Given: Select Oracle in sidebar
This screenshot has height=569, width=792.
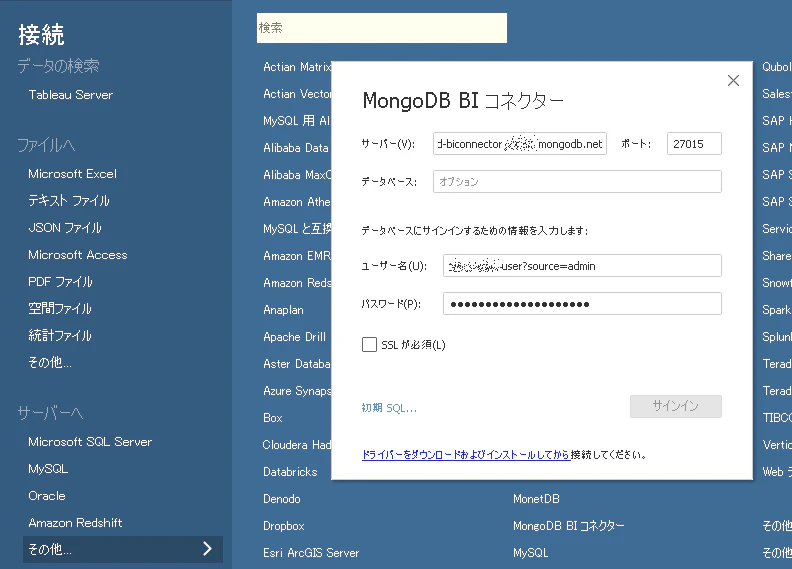Looking at the screenshot, I should (46, 496).
